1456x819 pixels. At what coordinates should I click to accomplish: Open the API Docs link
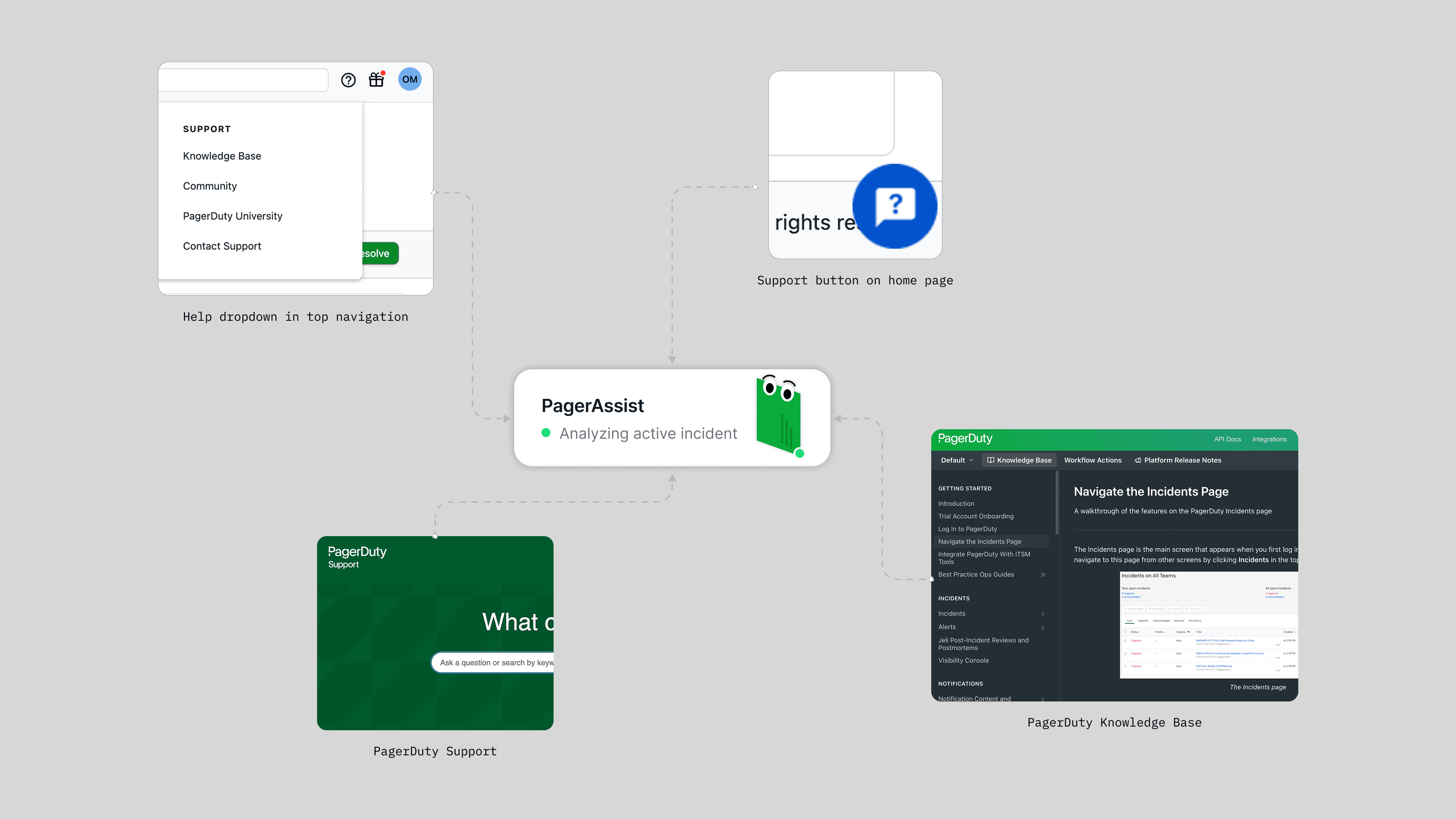click(x=1227, y=439)
